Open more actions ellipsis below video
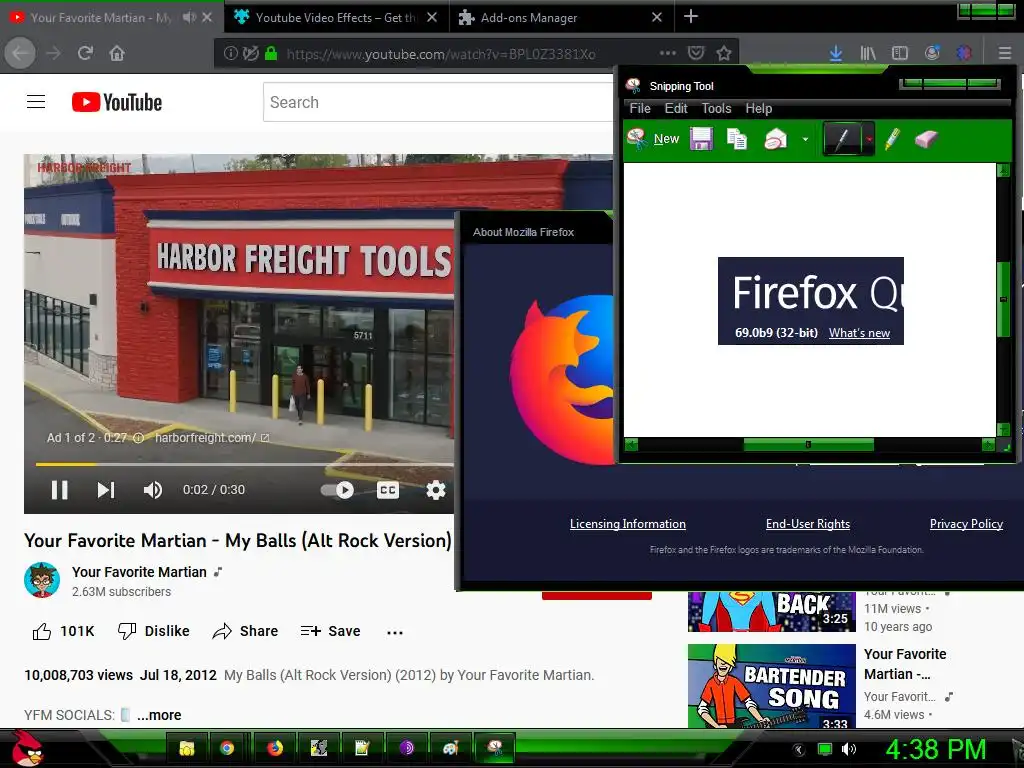Viewport: 1024px width, 768px height. pos(394,632)
